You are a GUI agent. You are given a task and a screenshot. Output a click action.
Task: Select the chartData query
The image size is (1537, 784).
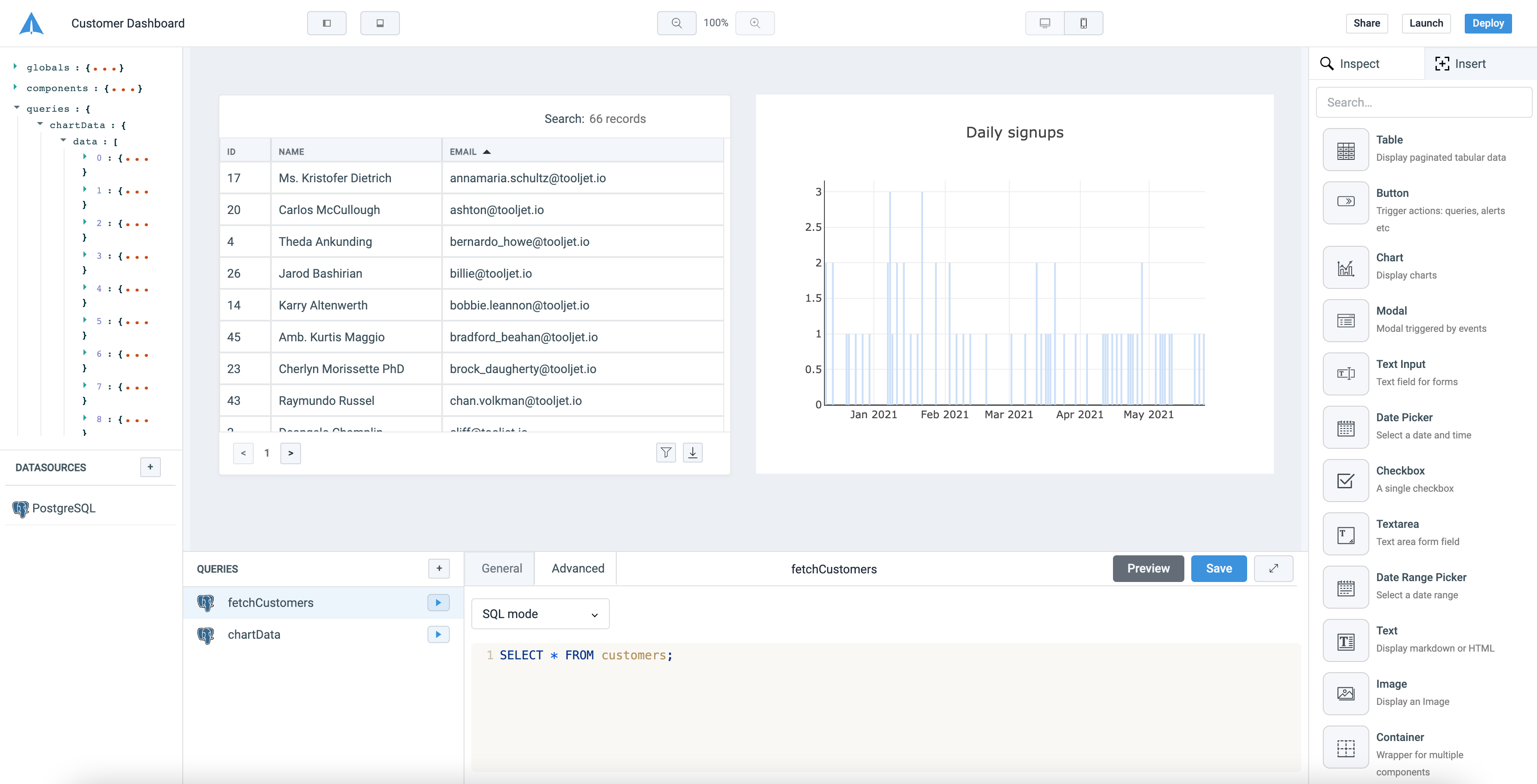tap(323, 634)
